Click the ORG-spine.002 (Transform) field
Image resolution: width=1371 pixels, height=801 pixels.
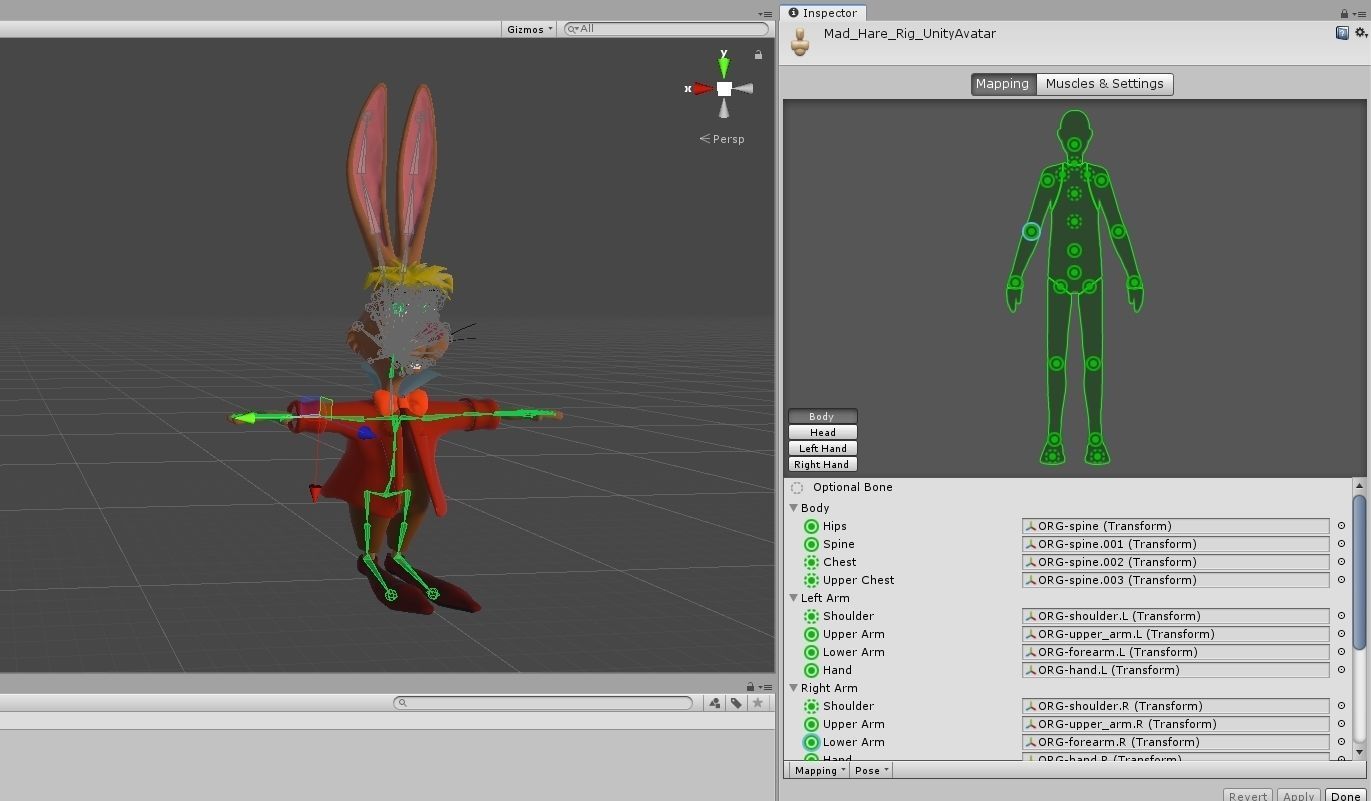1175,562
